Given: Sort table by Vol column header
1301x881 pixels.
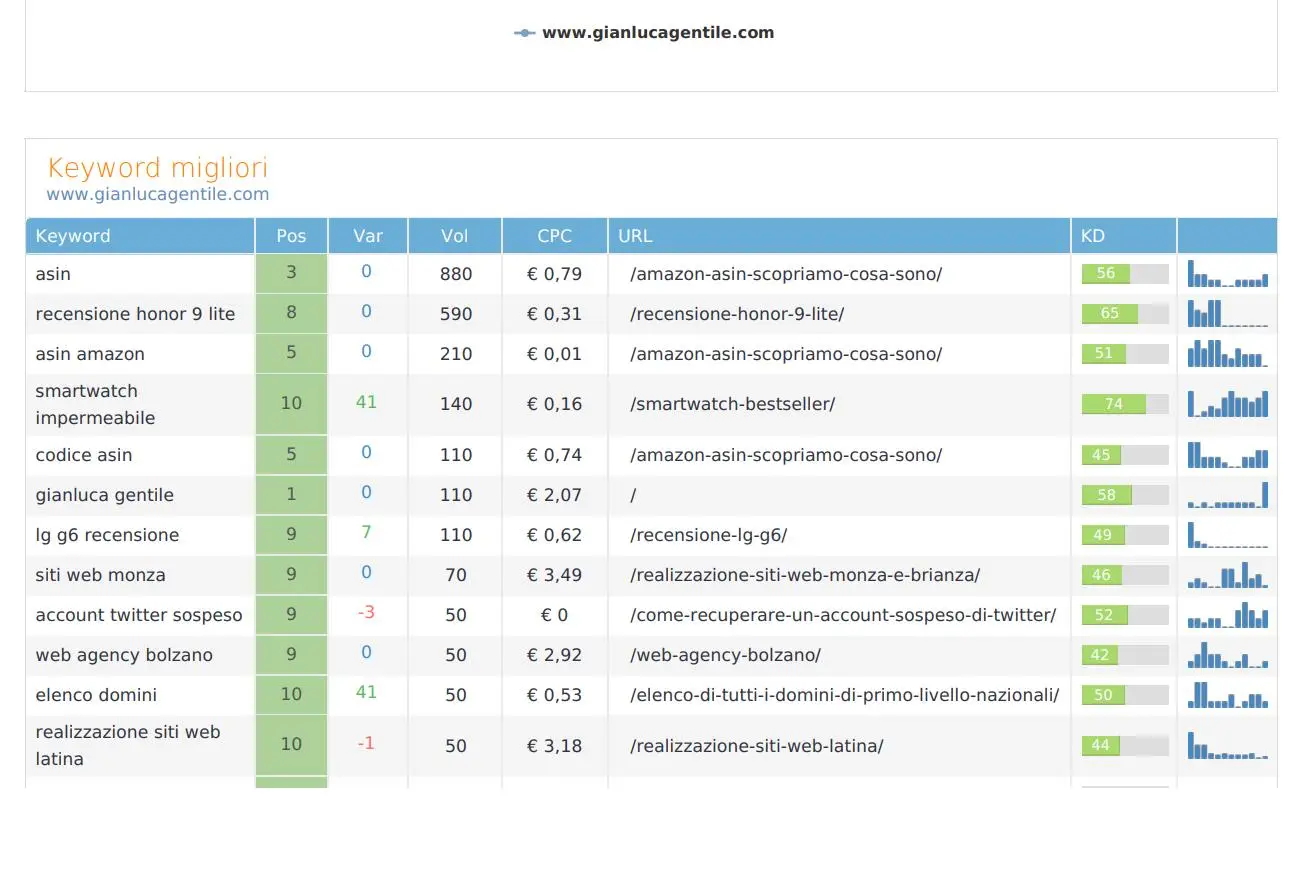Looking at the screenshot, I should coord(455,236).
